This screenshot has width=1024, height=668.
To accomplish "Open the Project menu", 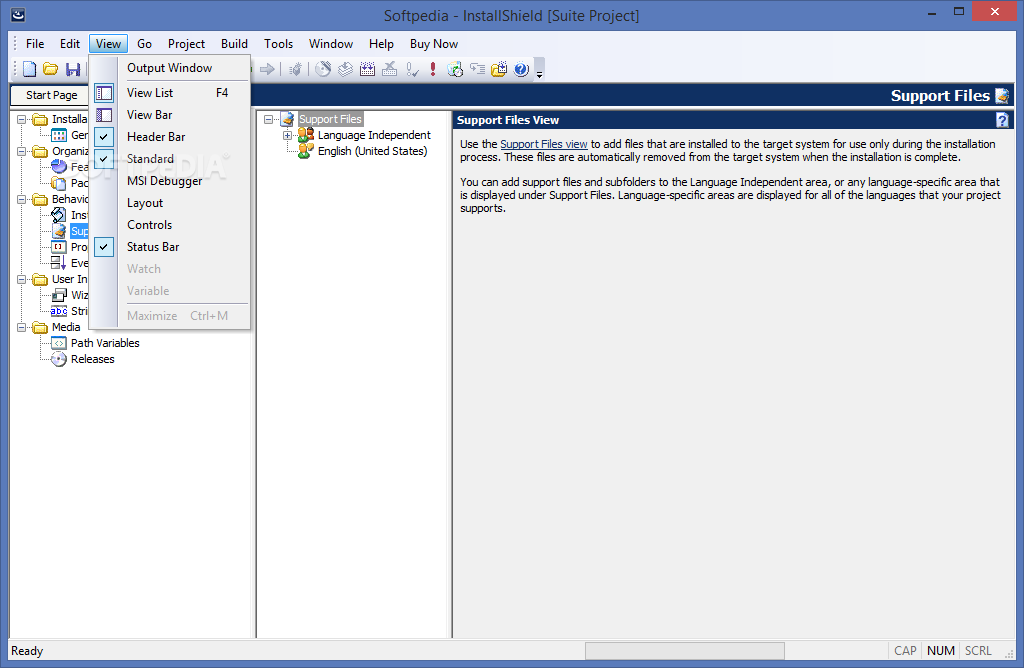I will tap(186, 44).
